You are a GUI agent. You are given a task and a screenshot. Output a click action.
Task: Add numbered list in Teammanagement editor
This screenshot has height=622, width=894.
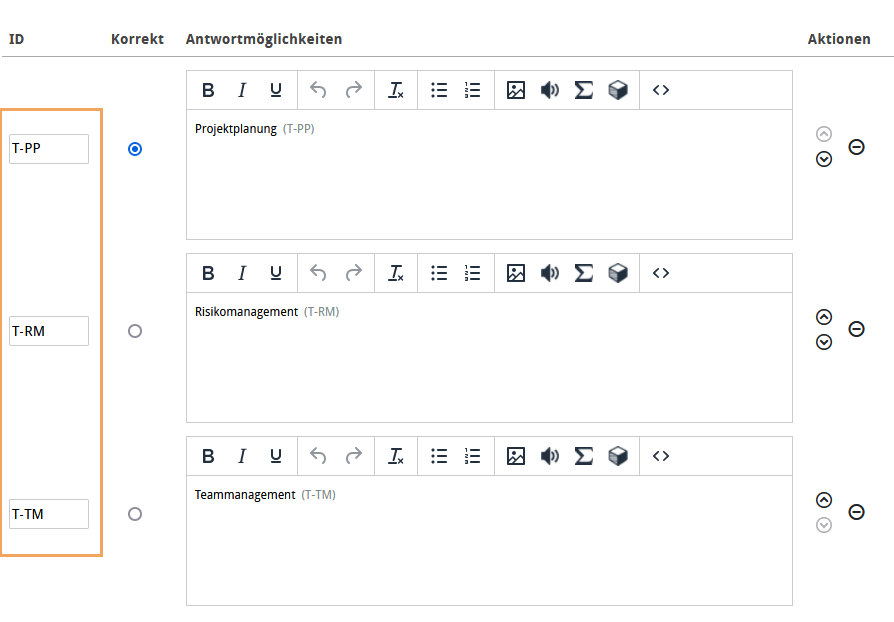pyautogui.click(x=473, y=456)
